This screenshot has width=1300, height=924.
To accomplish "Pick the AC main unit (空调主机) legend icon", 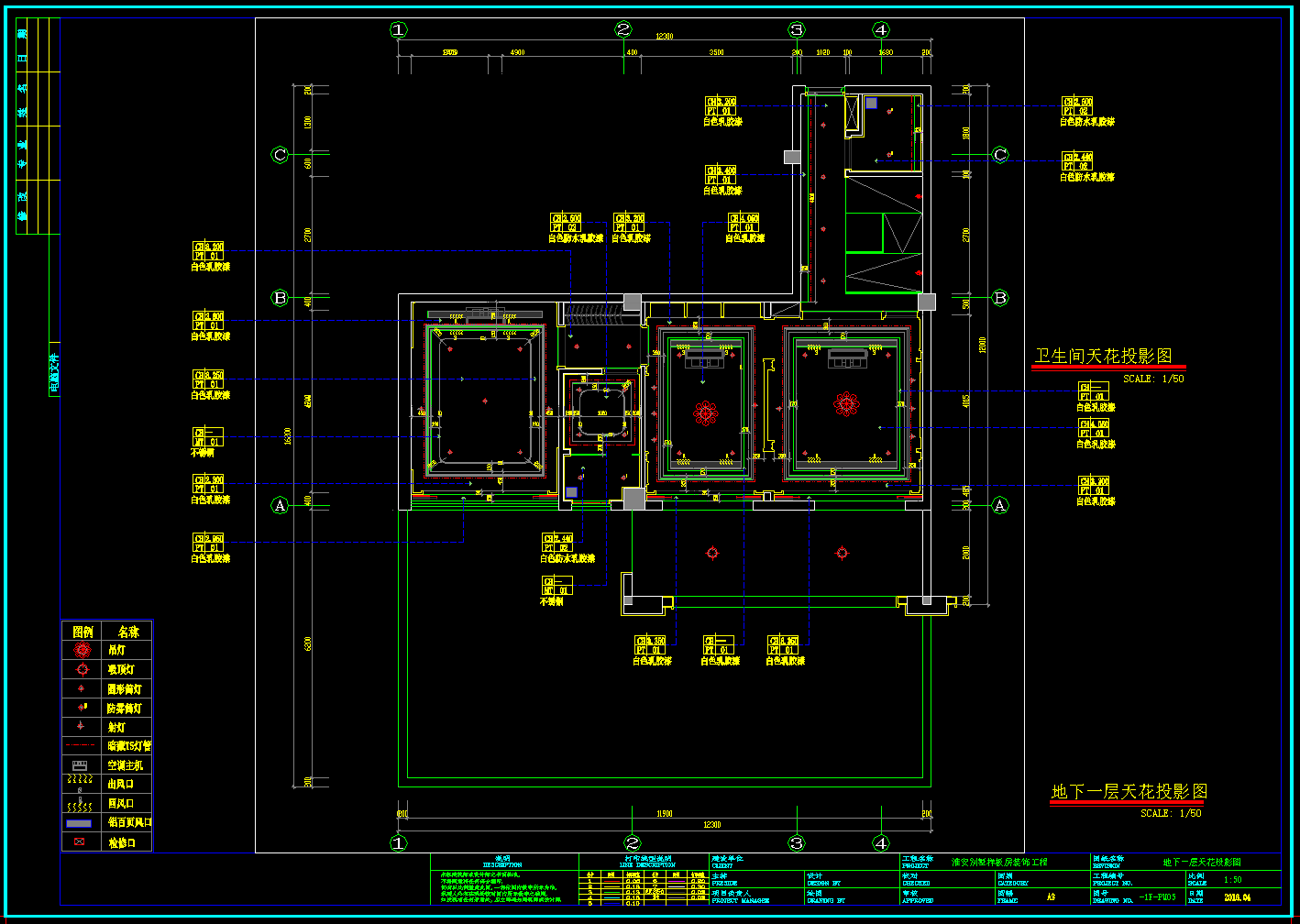I will [x=80, y=764].
